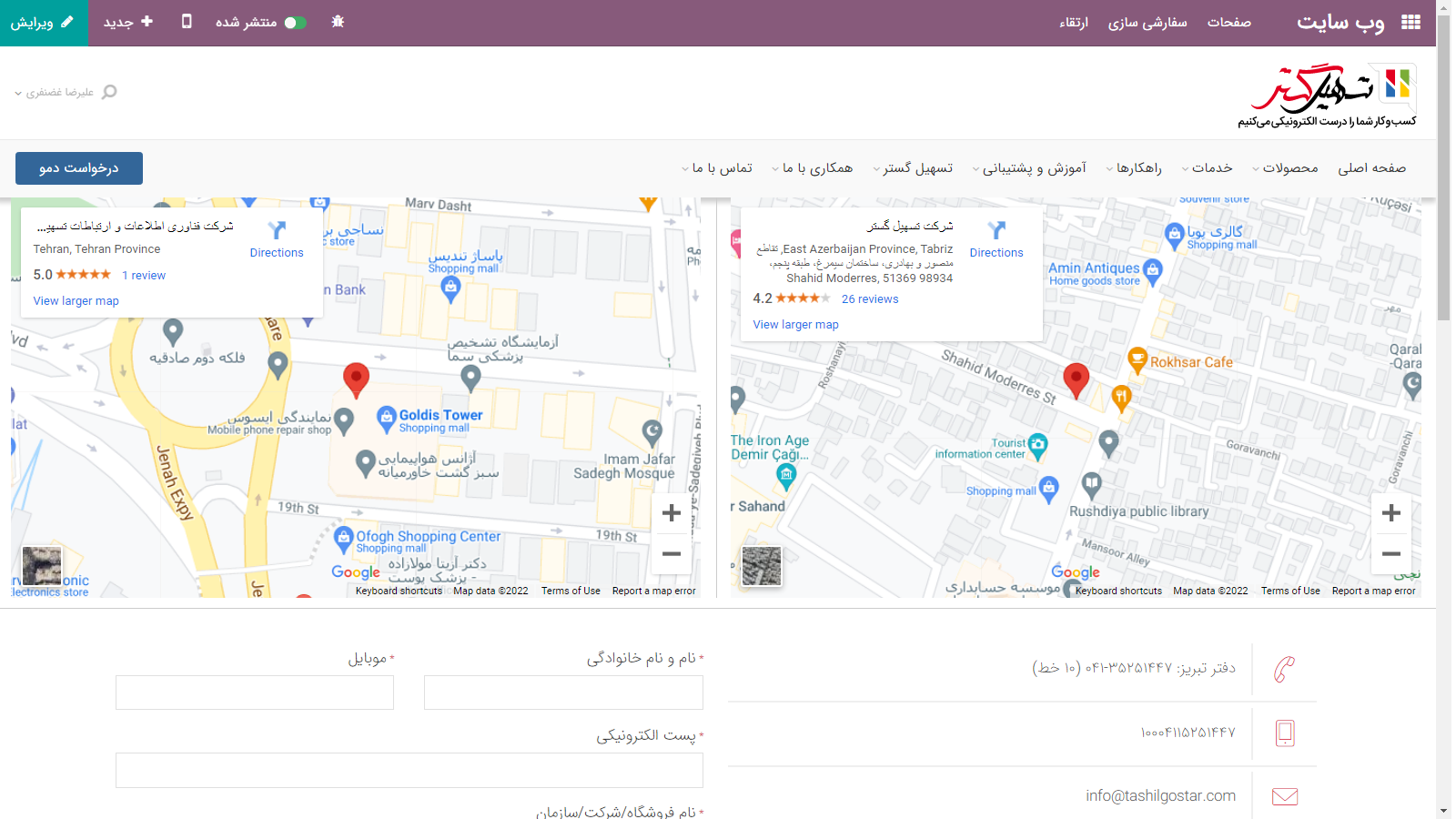This screenshot has height=819, width=1456.
Task: Zoom in on the Tehran map
Action: [x=672, y=513]
